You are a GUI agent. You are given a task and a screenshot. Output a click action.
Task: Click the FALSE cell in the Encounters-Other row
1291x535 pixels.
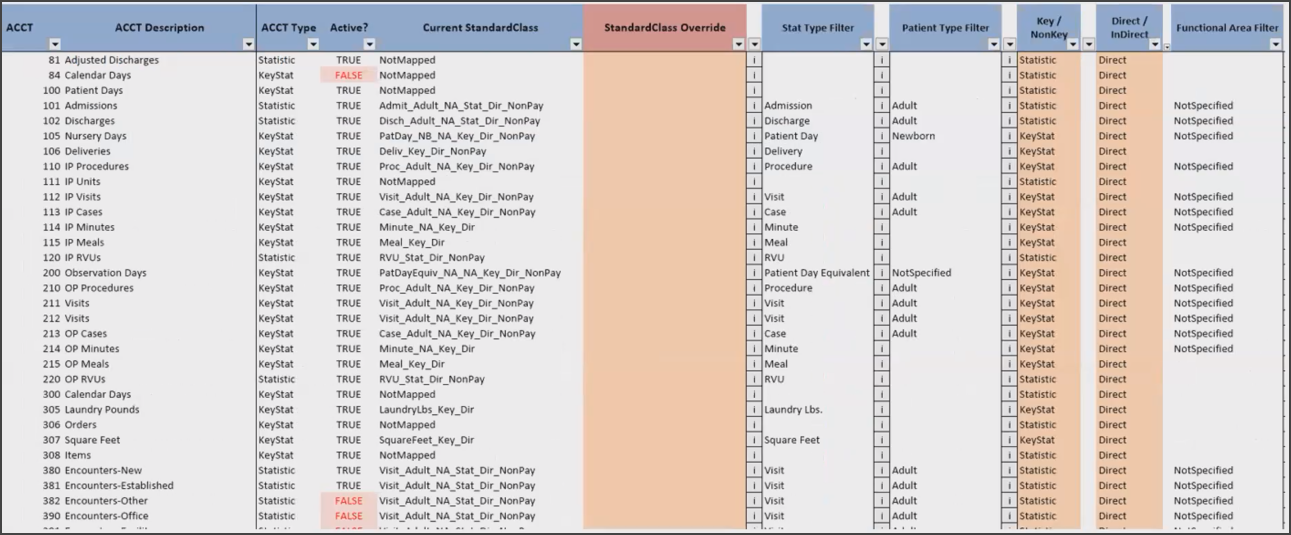[x=349, y=501]
